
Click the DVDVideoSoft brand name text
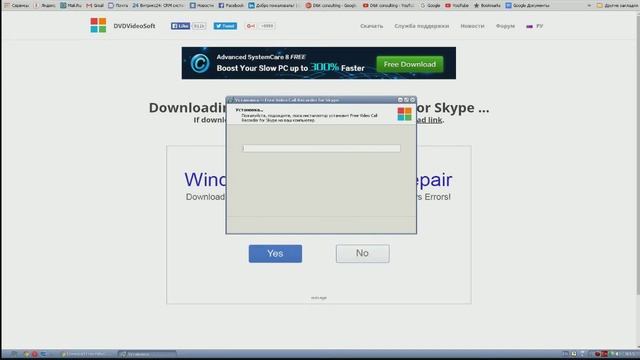(134, 26)
